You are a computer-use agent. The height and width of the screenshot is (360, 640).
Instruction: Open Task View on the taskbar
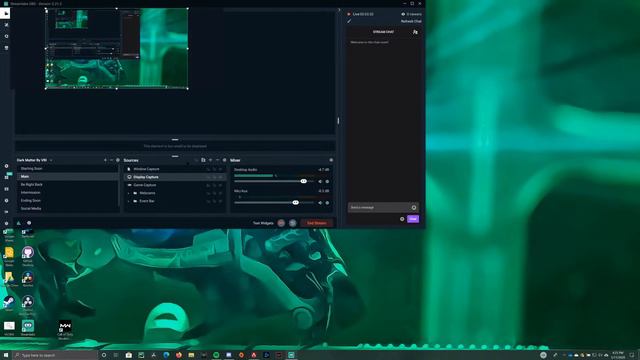tap(116, 355)
